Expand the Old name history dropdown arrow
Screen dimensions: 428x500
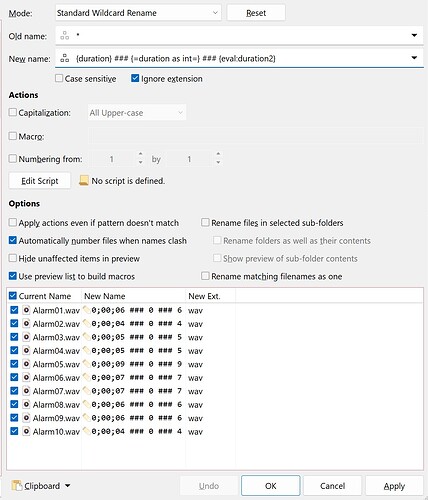click(x=414, y=35)
